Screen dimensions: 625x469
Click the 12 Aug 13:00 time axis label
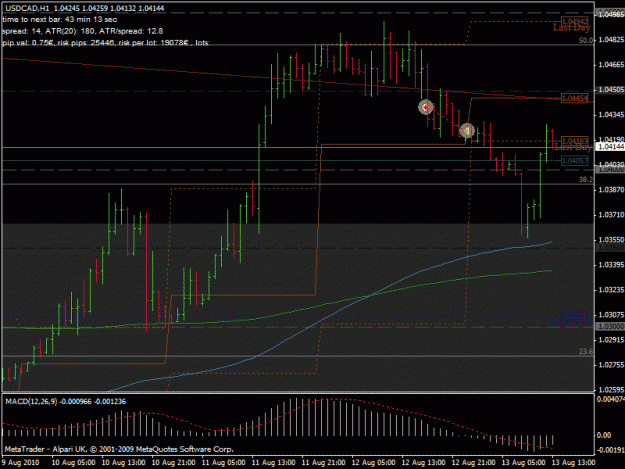point(423,463)
